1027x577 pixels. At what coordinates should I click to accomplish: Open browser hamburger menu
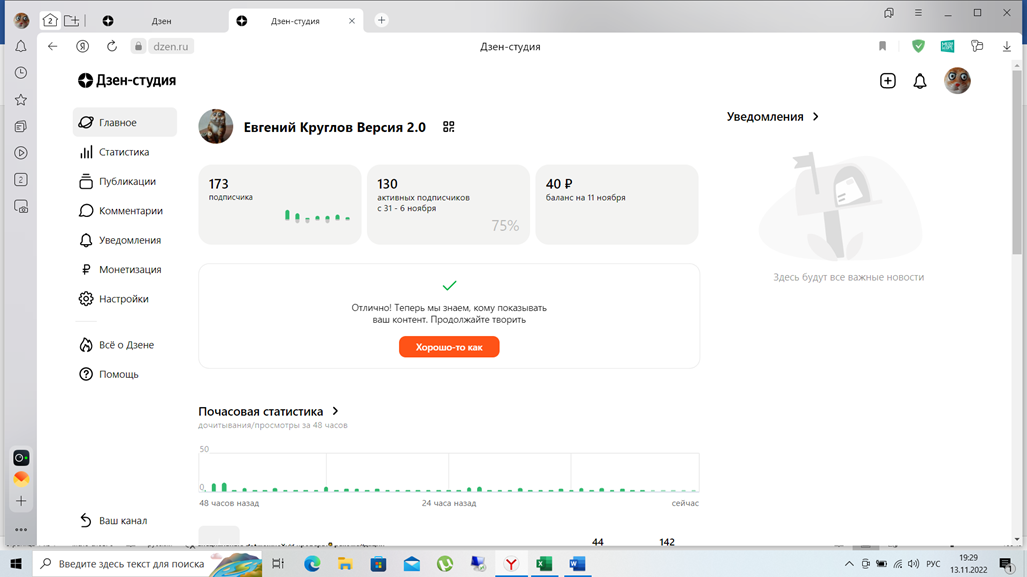click(918, 13)
